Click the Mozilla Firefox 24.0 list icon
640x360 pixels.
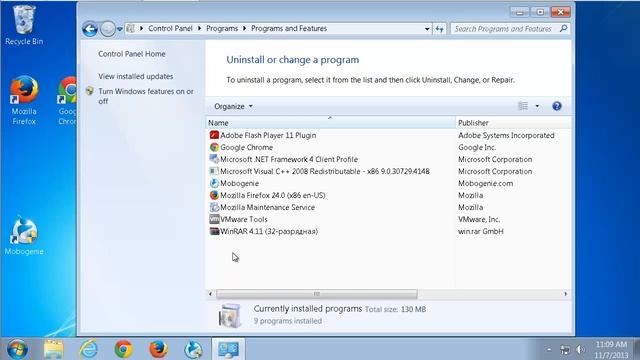coord(214,195)
